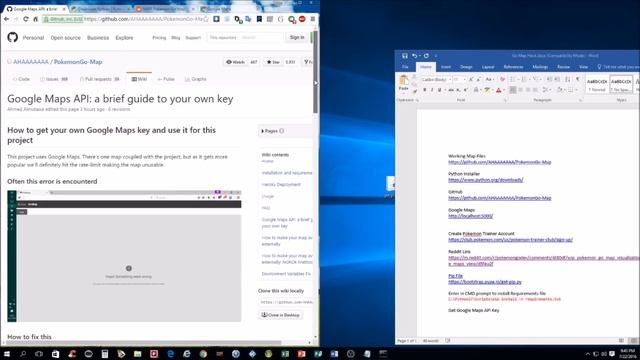Open the Chrome menu button
This screenshot has height=360, width=640.
coord(313,19)
